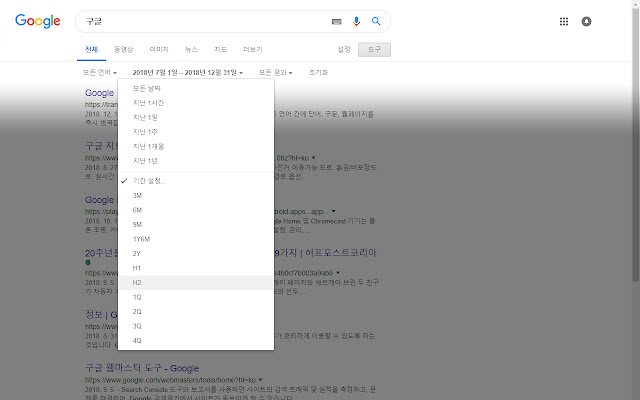Select the 1Q range option

point(196,297)
